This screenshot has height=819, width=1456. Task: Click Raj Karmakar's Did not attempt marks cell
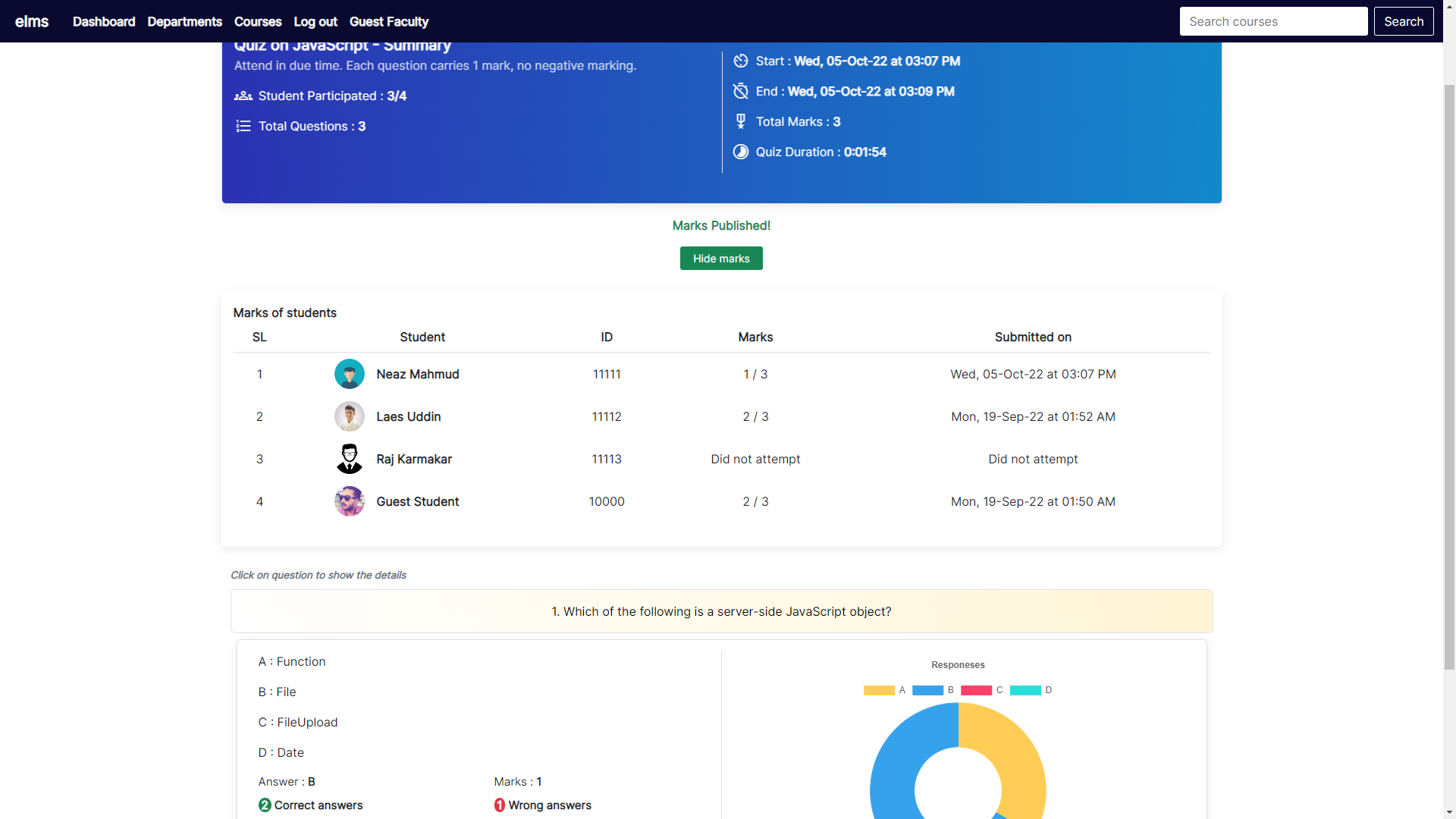pos(756,459)
